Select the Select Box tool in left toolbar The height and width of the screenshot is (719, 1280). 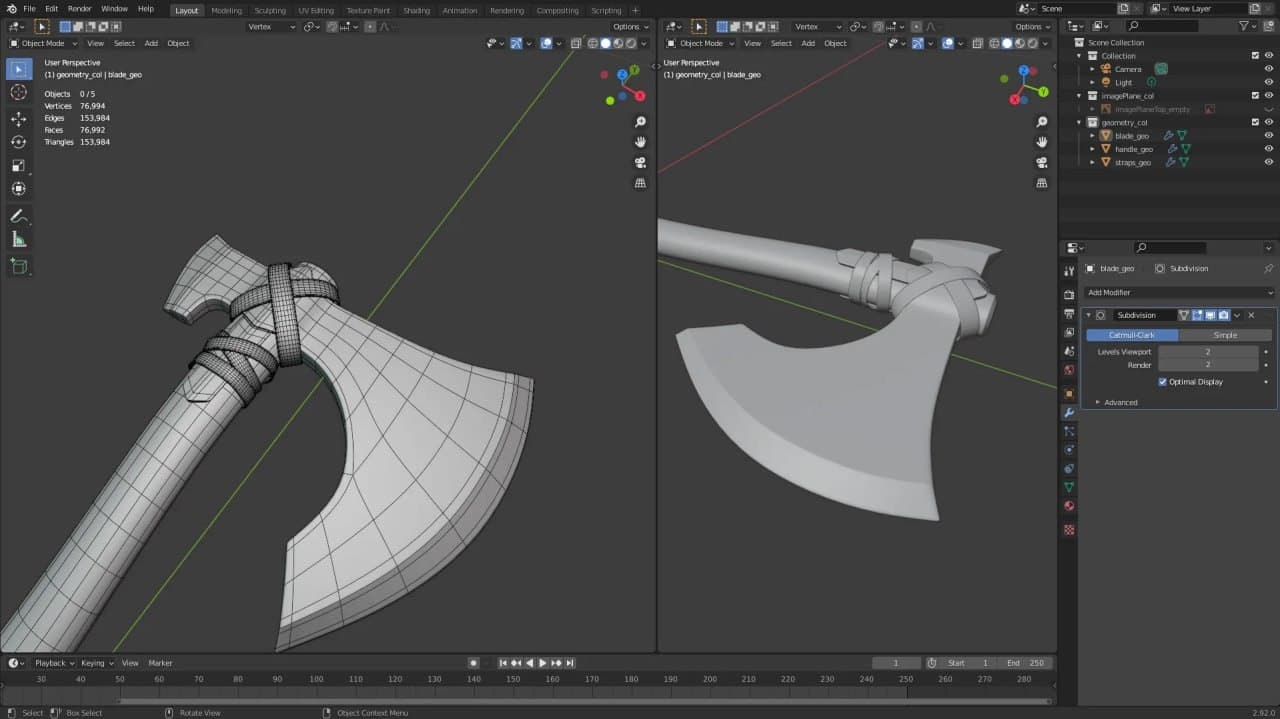click(18, 69)
